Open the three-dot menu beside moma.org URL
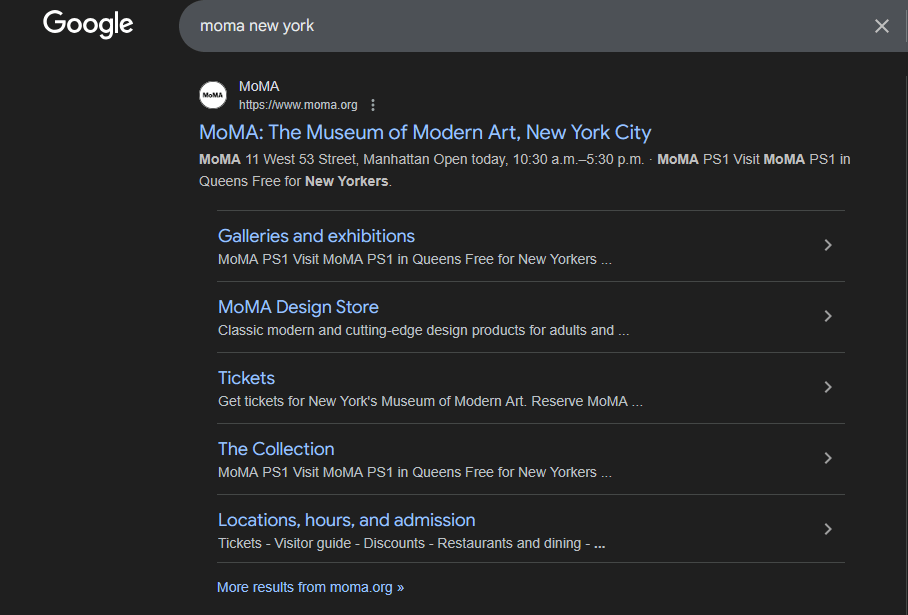Viewport: 908px width, 615px height. tap(373, 105)
